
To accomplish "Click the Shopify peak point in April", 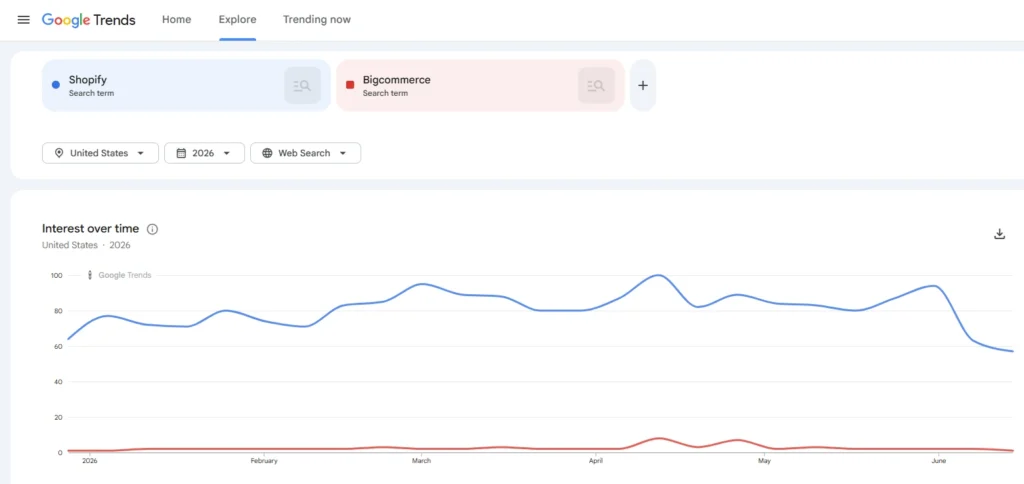I will [658, 275].
